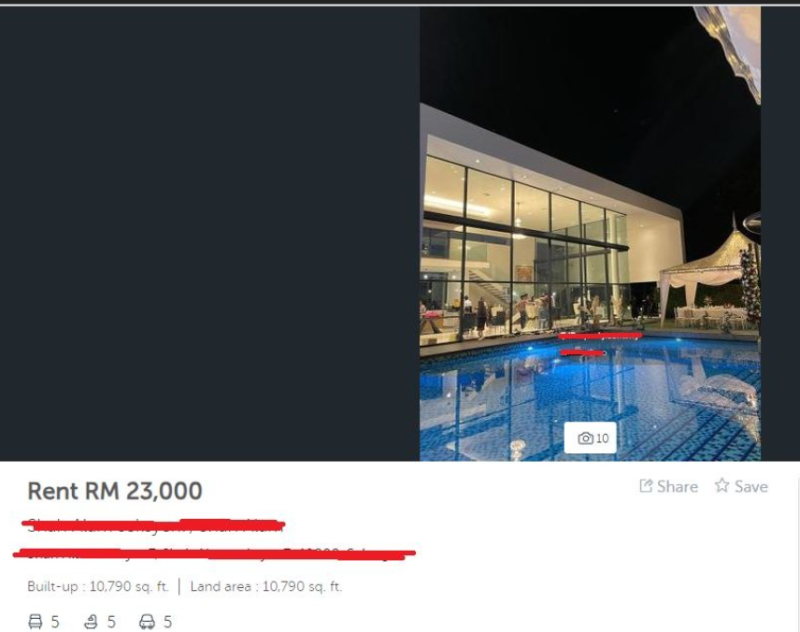
Task: Select the Save text label
Action: (x=751, y=487)
